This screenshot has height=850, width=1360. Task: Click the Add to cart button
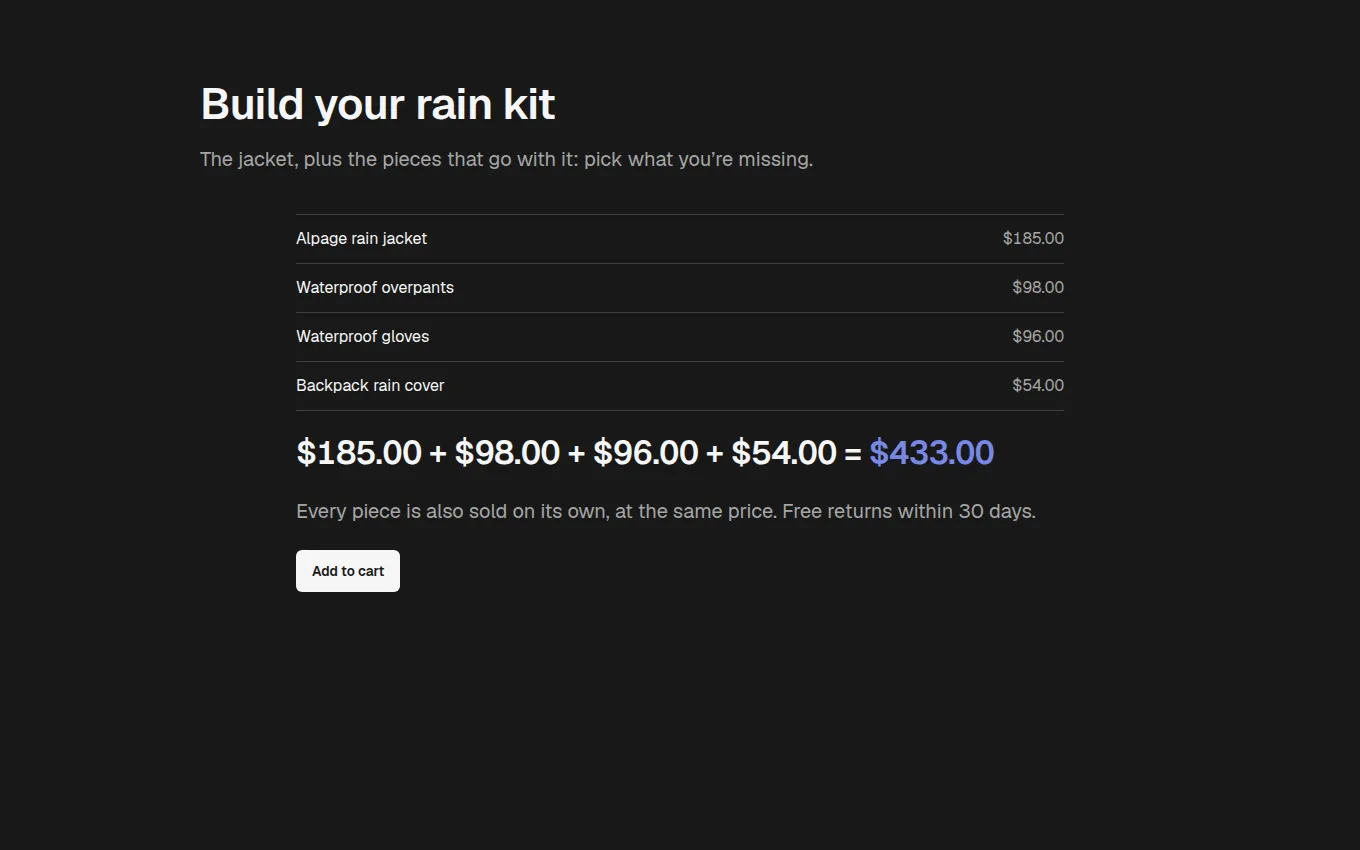[x=348, y=571]
